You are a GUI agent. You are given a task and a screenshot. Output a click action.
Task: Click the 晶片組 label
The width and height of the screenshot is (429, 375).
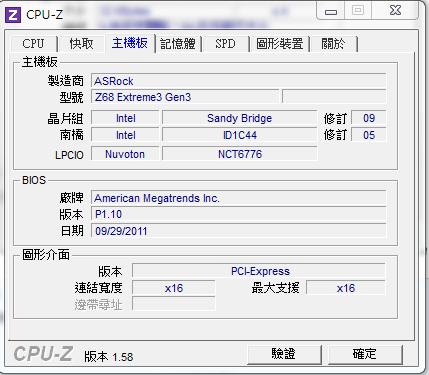(x=66, y=118)
